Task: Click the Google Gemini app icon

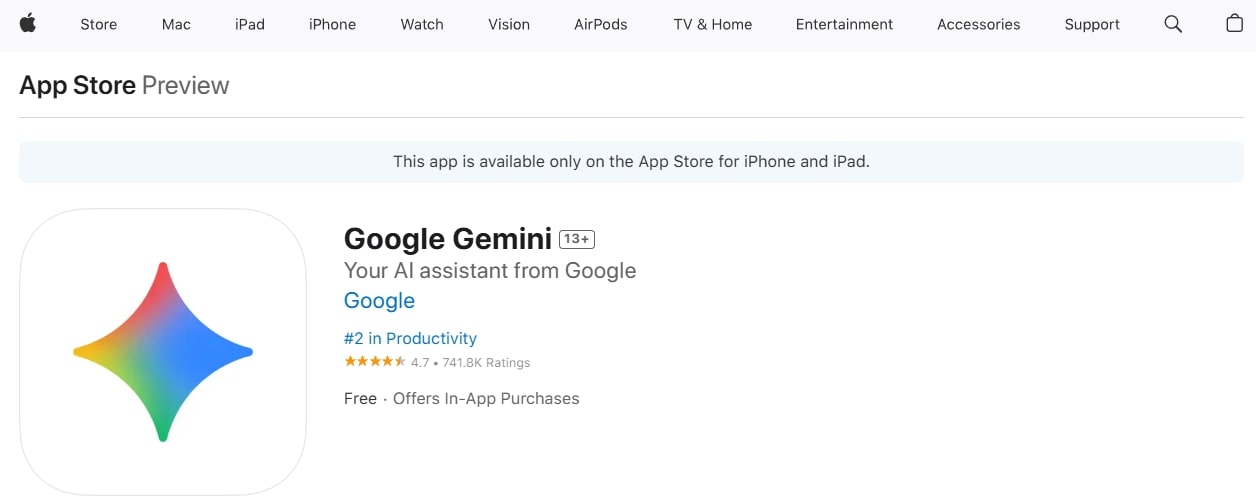Action: tap(163, 351)
